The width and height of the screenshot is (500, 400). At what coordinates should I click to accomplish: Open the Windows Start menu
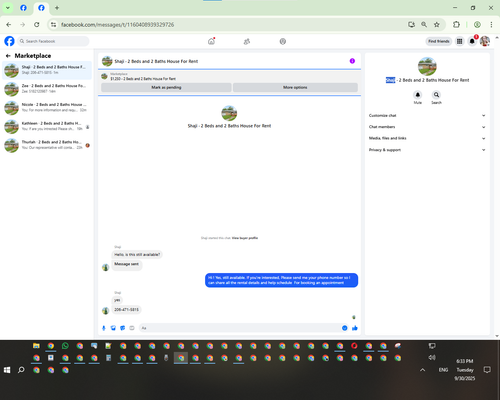click(x=7, y=370)
